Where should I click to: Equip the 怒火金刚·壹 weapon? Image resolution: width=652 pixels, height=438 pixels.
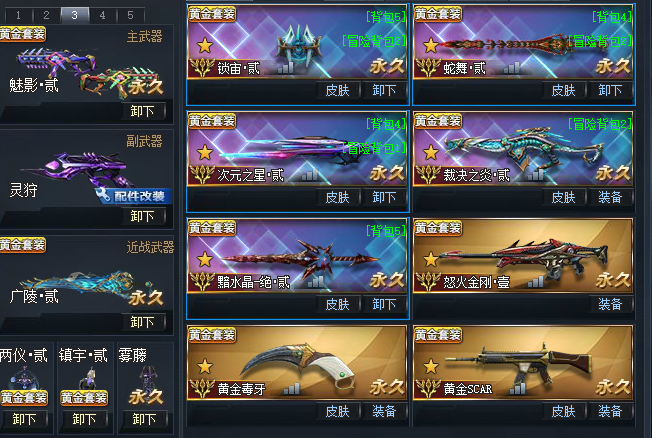(x=610, y=304)
